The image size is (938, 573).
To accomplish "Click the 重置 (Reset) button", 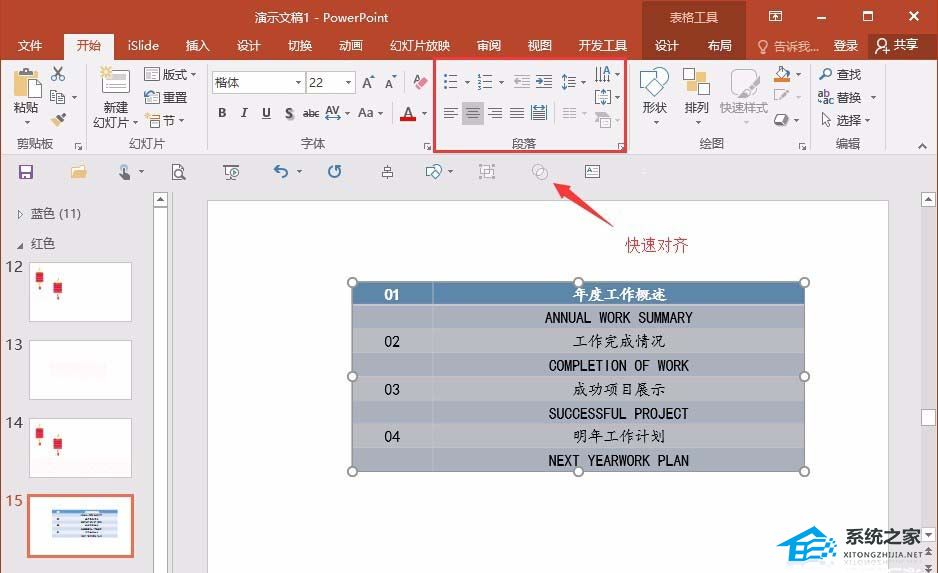I will pyautogui.click(x=166, y=97).
